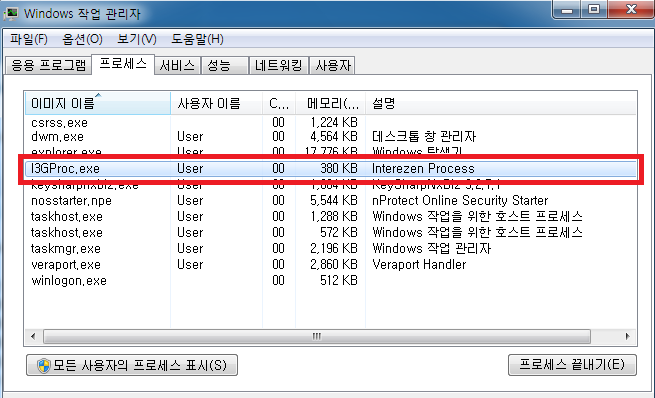Open the 옵션(O) menu
Viewport: 655px width, 398px height.
click(x=82, y=39)
